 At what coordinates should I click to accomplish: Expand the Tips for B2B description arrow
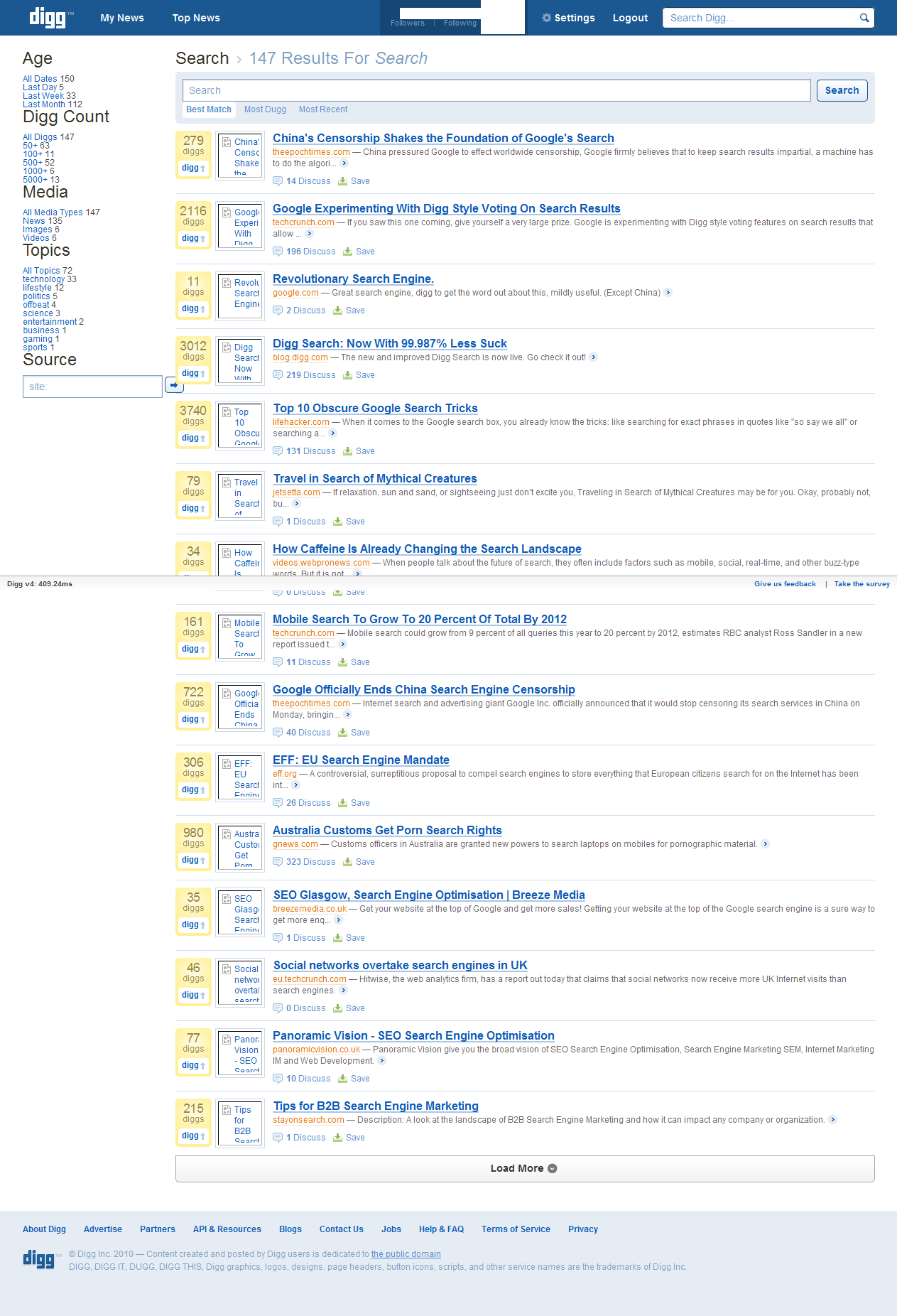pos(832,1120)
